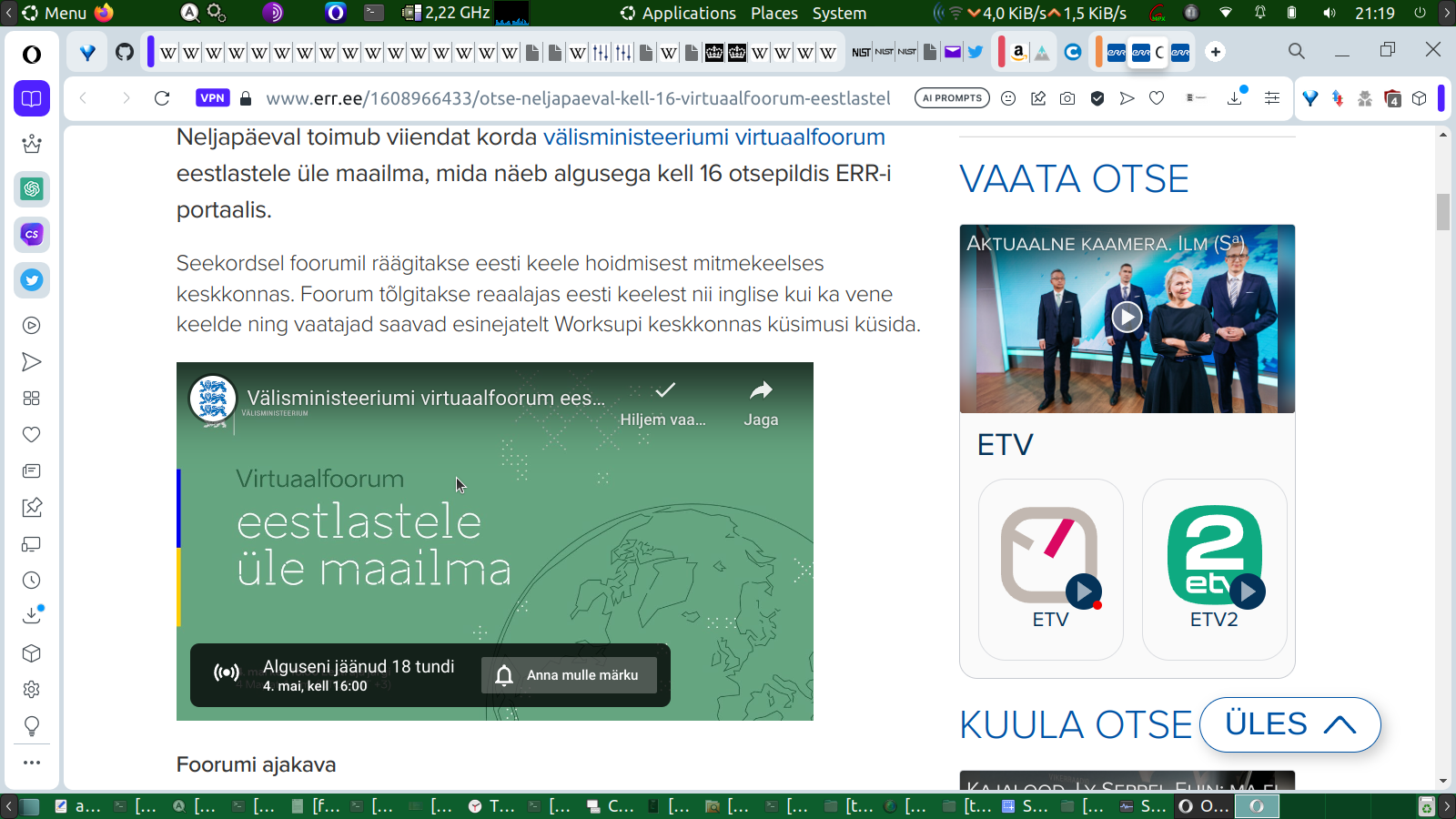
Task: Switch to the GitHub tab
Action: (125, 52)
